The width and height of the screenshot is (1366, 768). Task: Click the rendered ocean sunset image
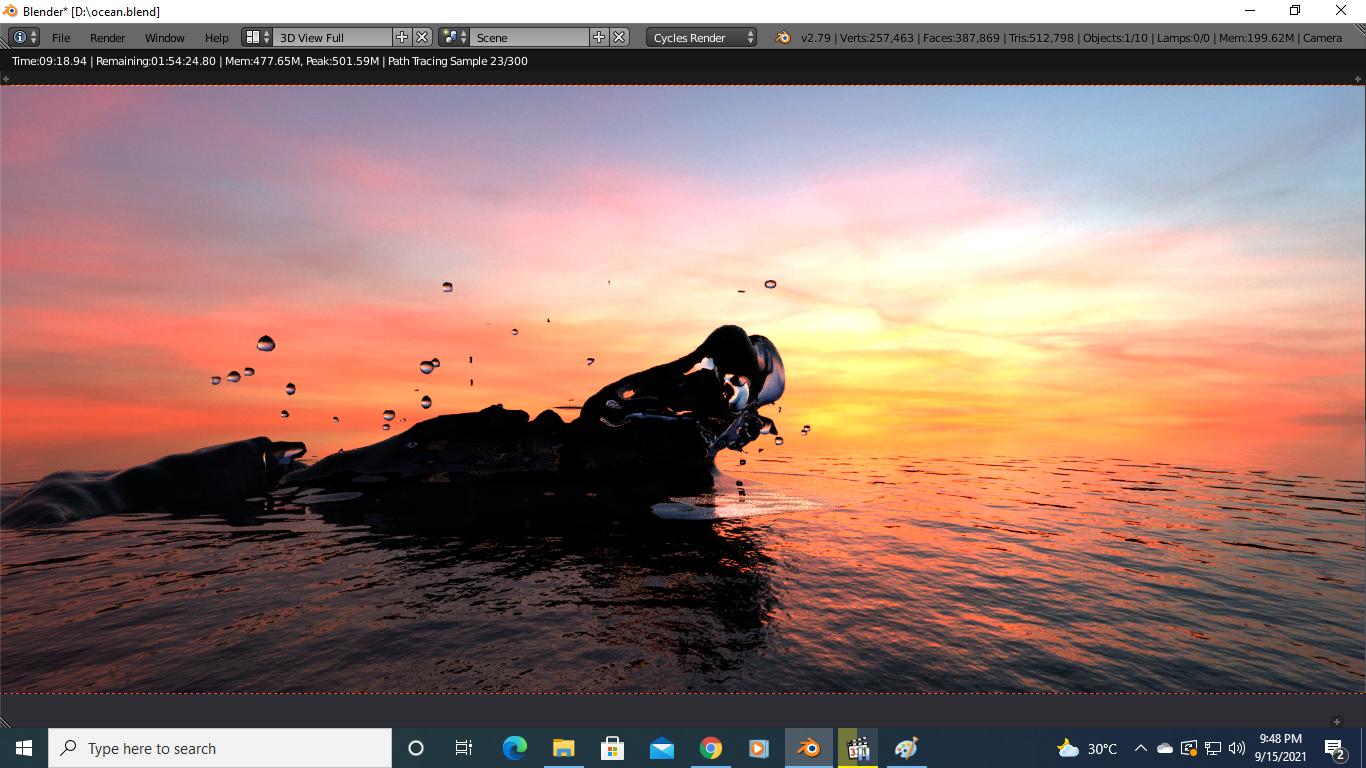pos(683,389)
